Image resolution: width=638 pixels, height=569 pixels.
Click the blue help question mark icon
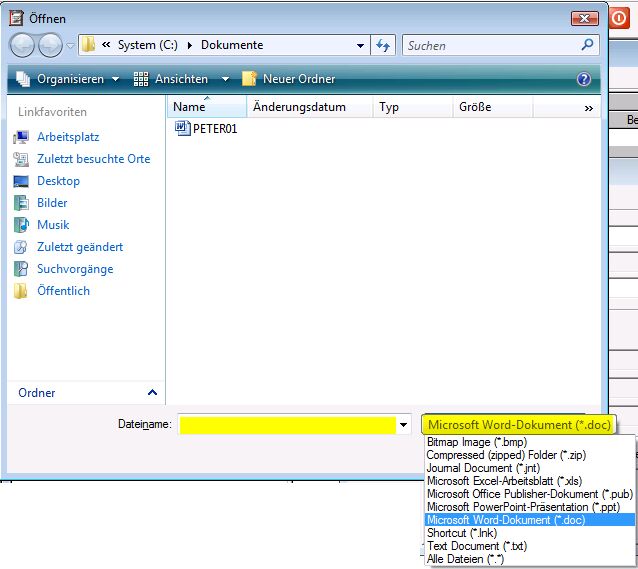coord(584,79)
